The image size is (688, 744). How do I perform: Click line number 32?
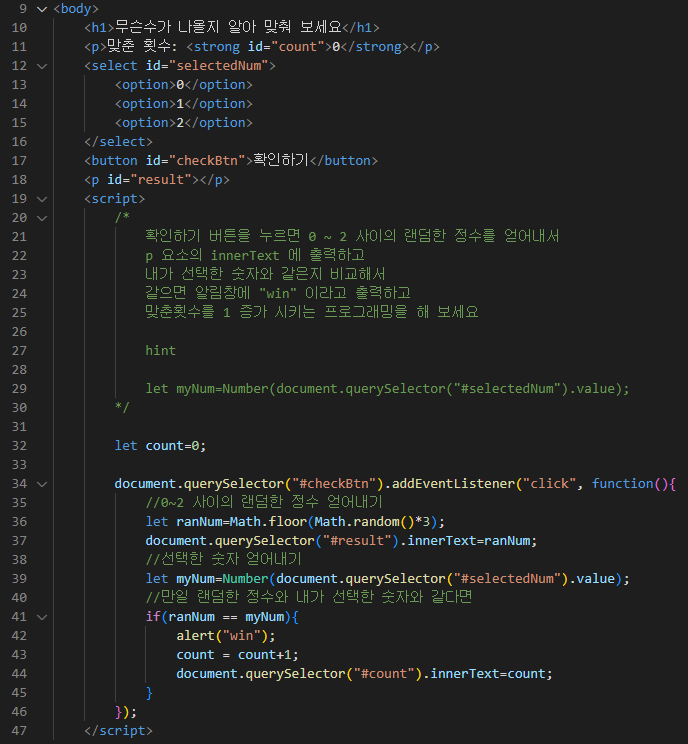pyautogui.click(x=19, y=446)
